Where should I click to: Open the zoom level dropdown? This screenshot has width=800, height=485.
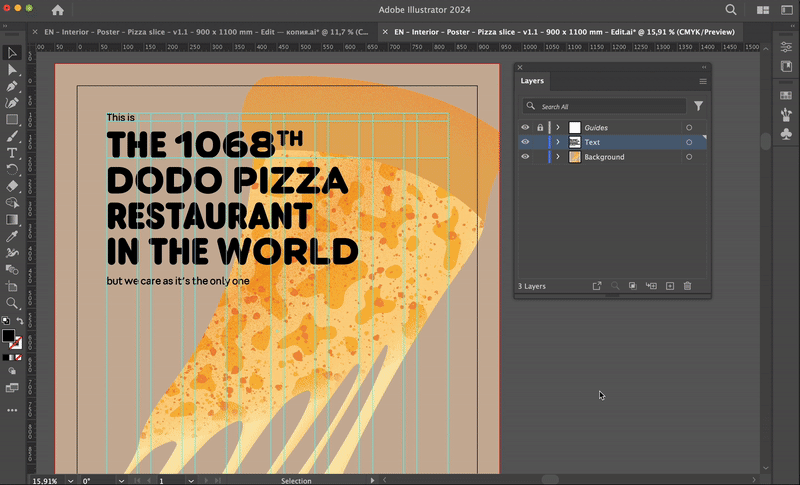pos(70,480)
